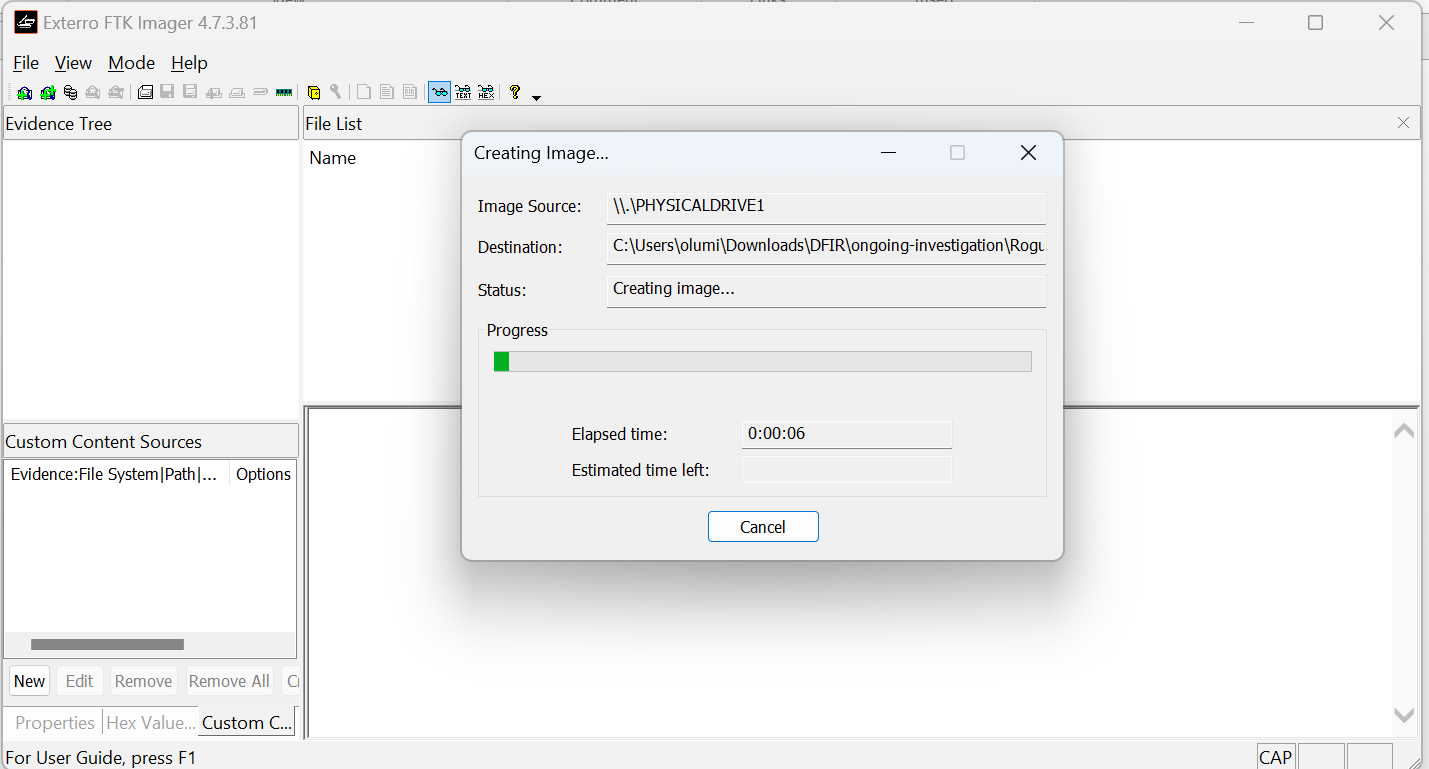The image size is (1429, 769).
Task: Click the CAP indicator in status bar
Action: coord(1275,757)
